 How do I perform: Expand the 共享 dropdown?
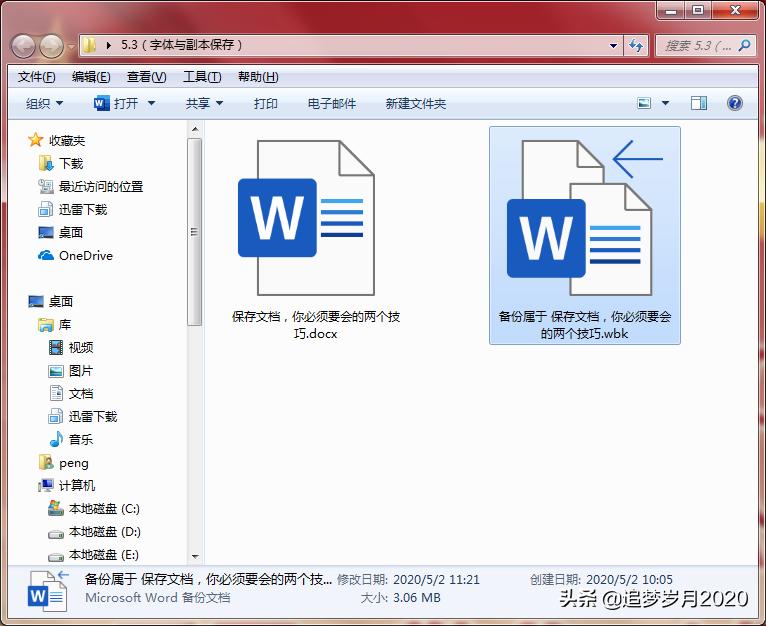[204, 103]
